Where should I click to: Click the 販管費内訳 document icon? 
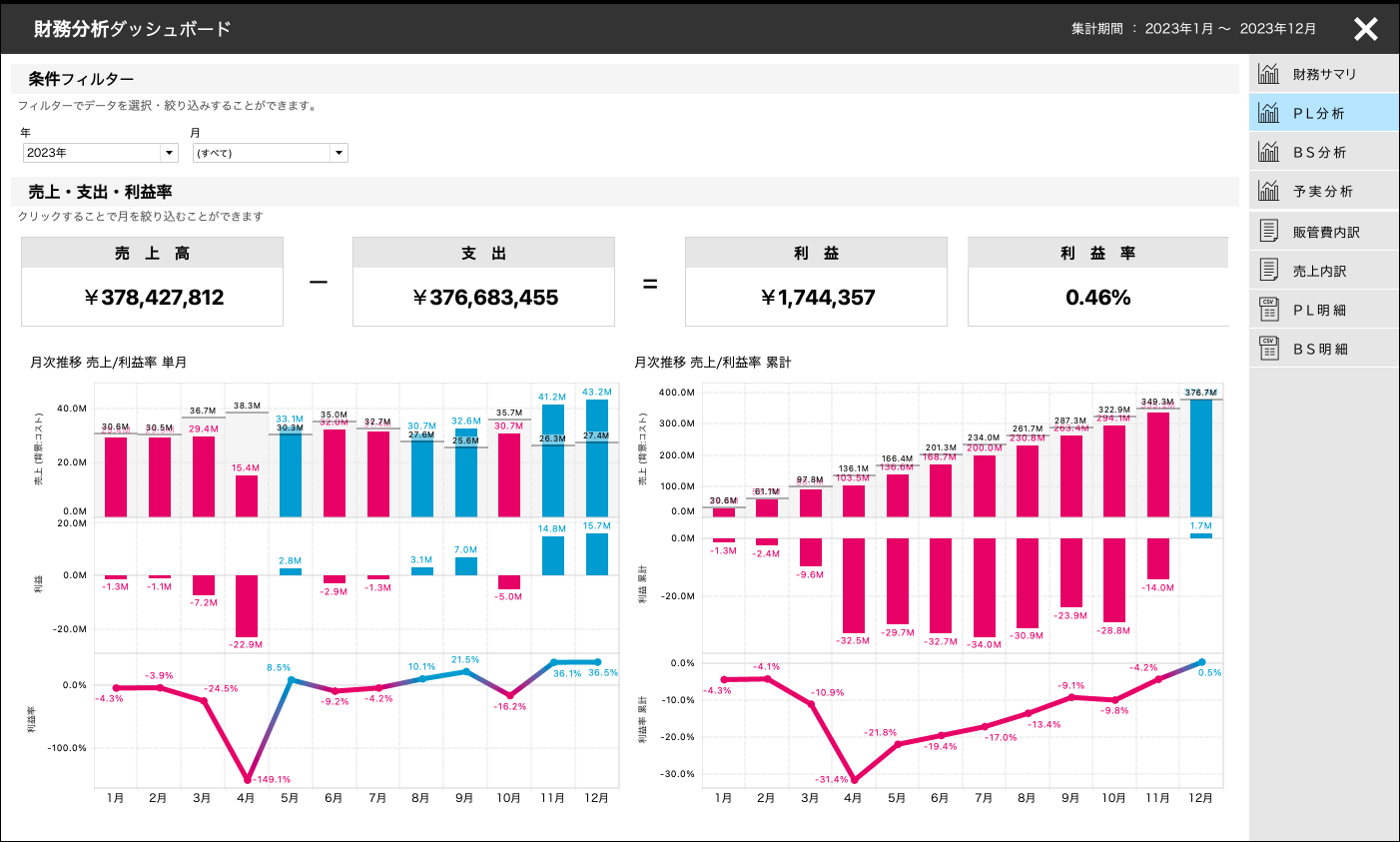click(x=1269, y=230)
